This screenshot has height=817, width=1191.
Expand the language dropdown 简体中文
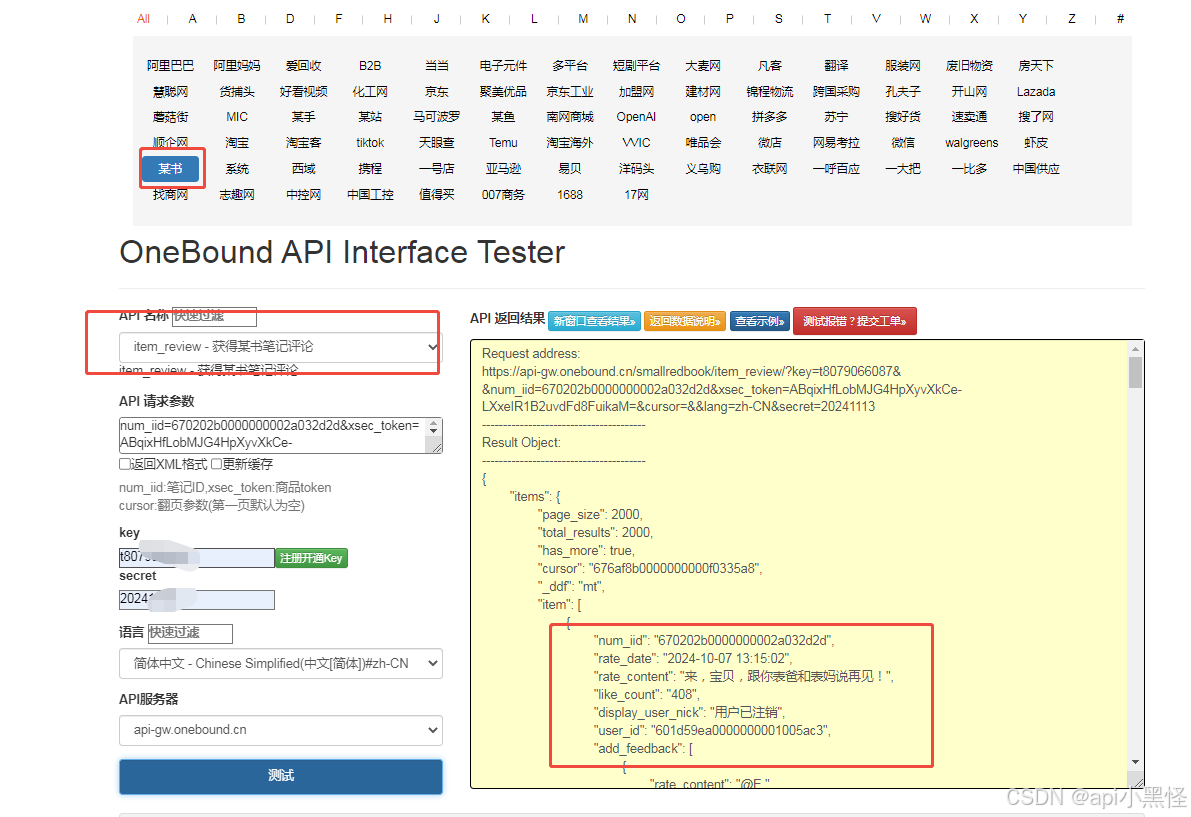(280, 664)
